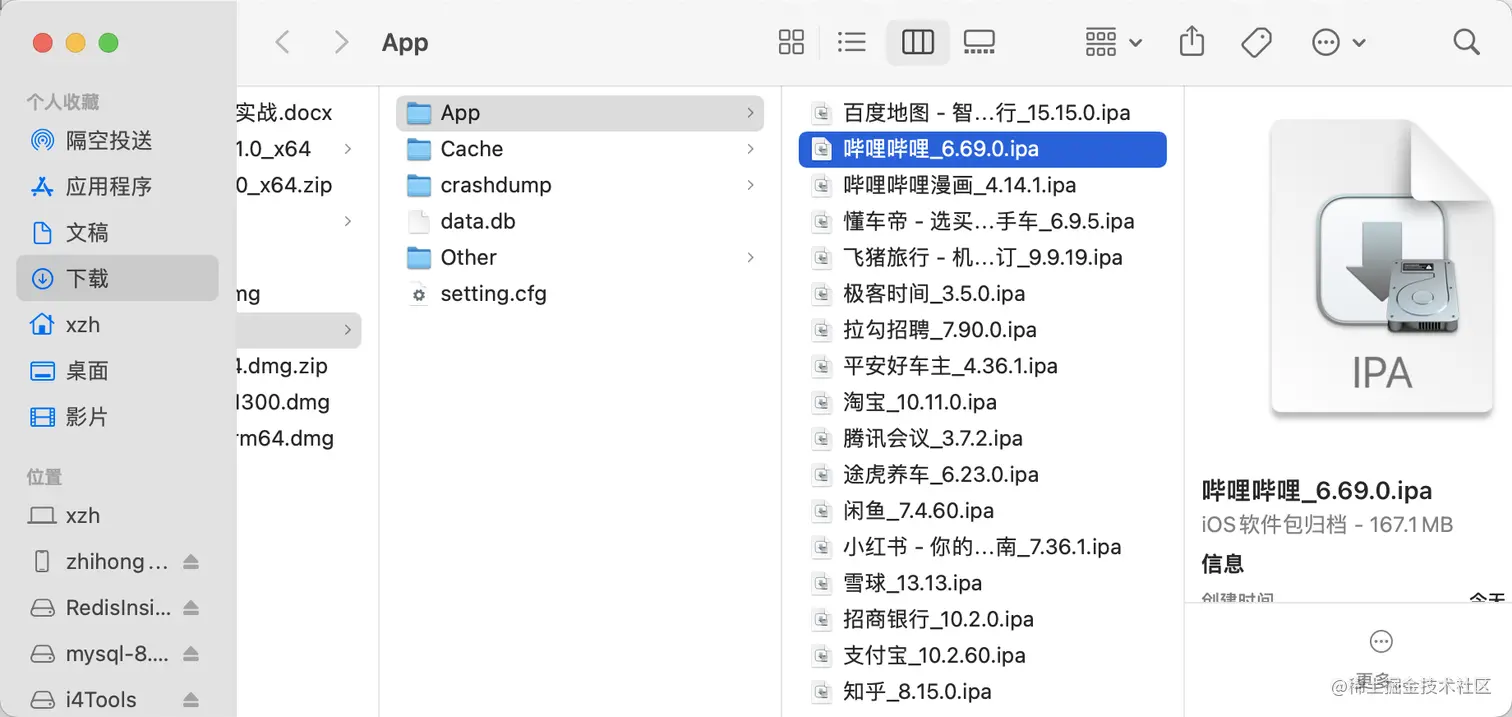
Task: Select the xzh computer under 位置
Action: (x=117, y=516)
